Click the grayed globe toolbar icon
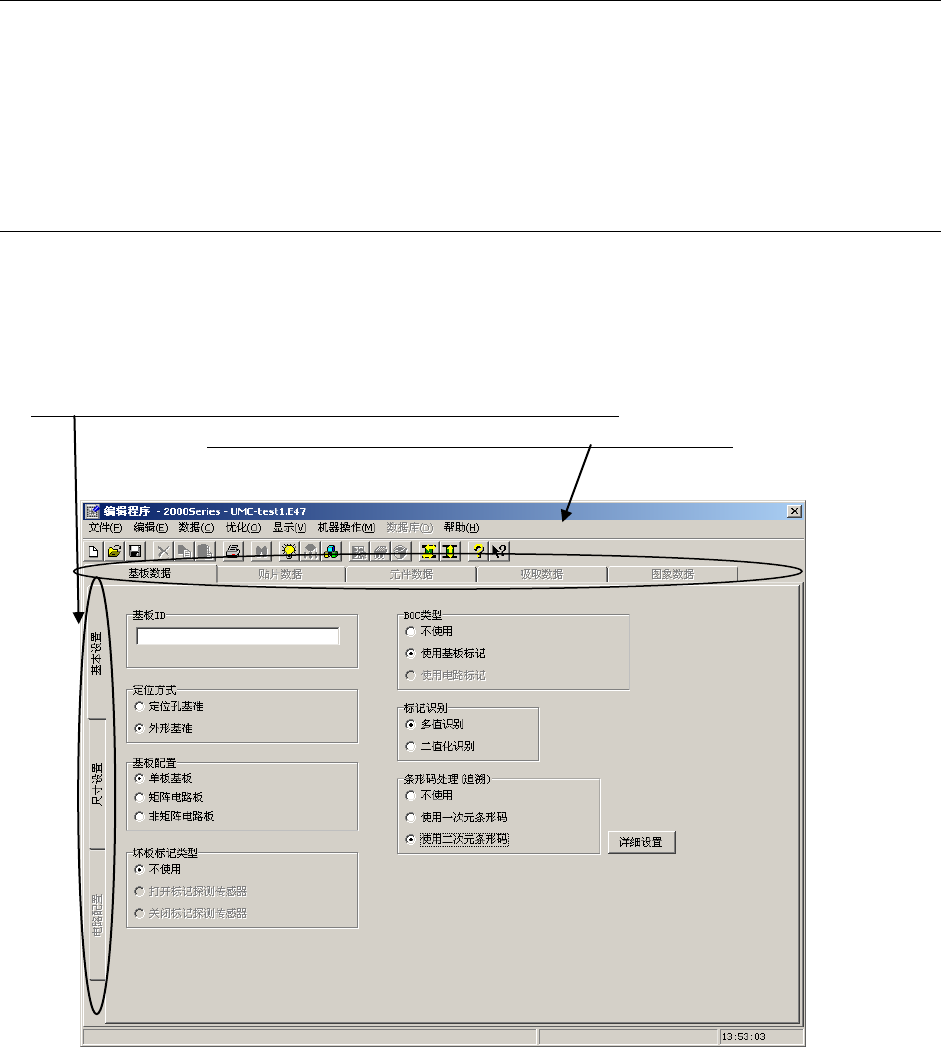This screenshot has width=941, height=1047. point(400,552)
